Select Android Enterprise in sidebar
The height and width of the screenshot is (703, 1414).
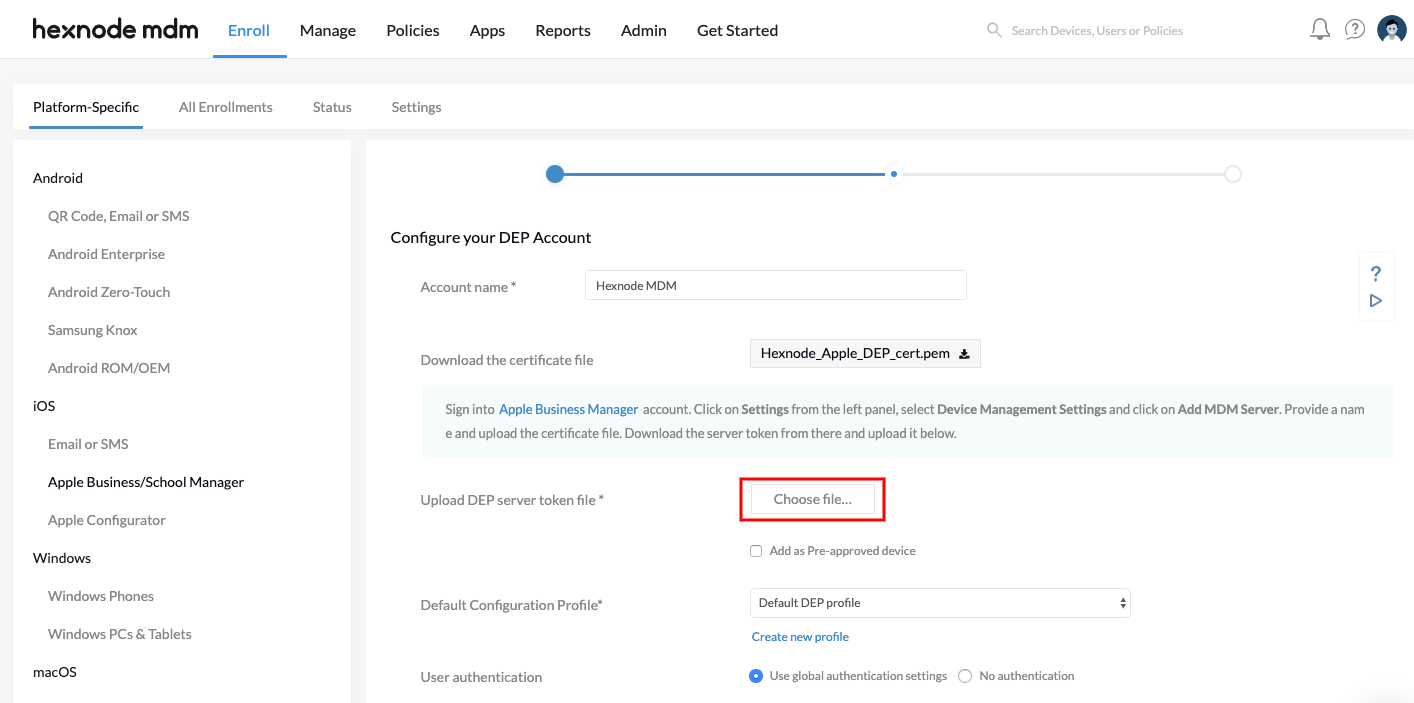pyautogui.click(x=106, y=254)
